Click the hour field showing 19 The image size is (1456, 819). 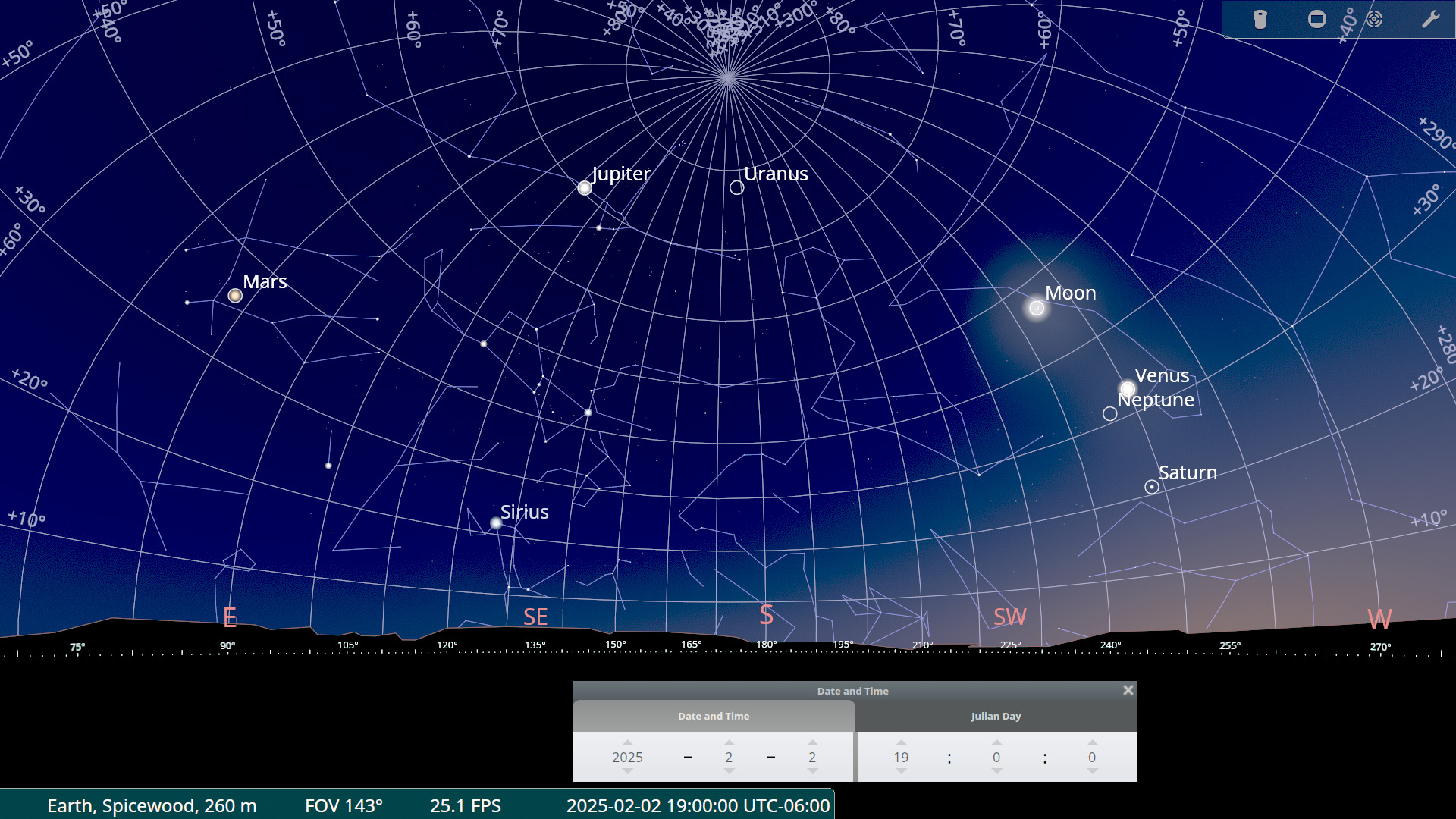(901, 757)
